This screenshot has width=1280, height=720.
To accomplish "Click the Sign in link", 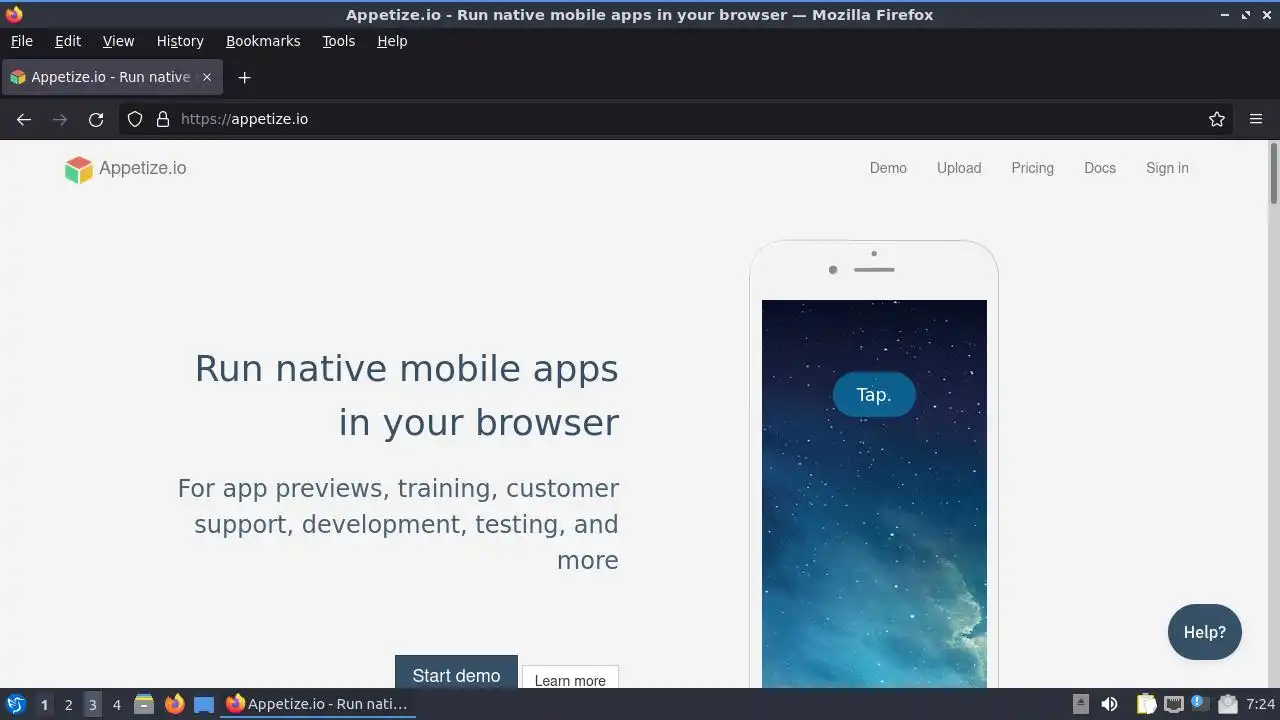I will click(1167, 168).
